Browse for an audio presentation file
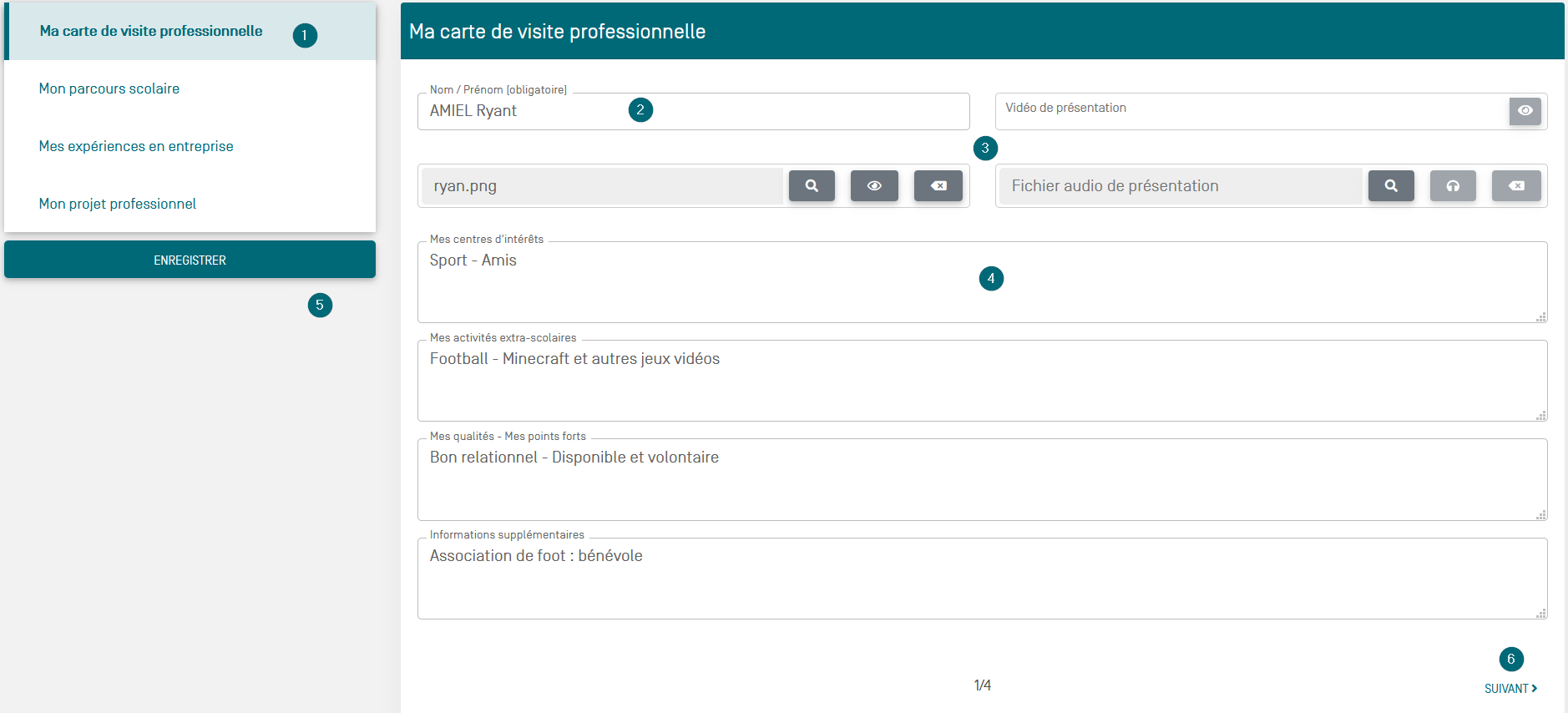The width and height of the screenshot is (1568, 713). point(1391,186)
